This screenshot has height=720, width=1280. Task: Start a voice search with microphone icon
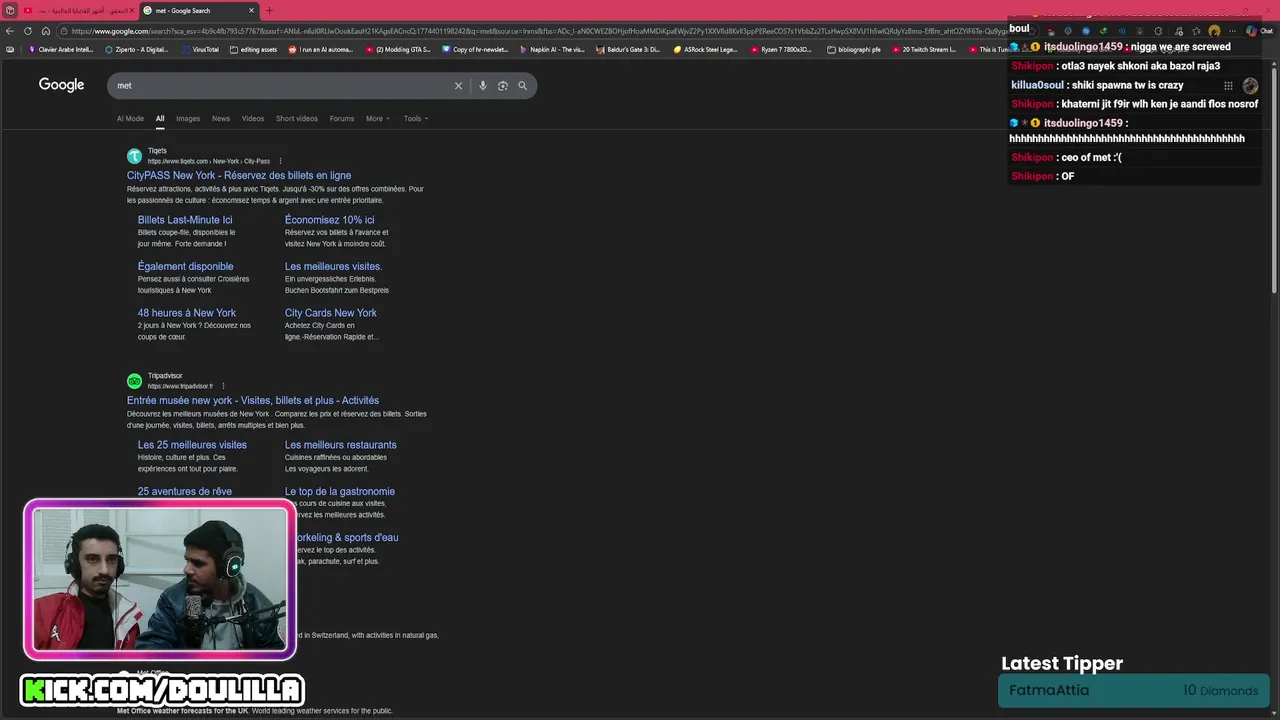point(483,86)
